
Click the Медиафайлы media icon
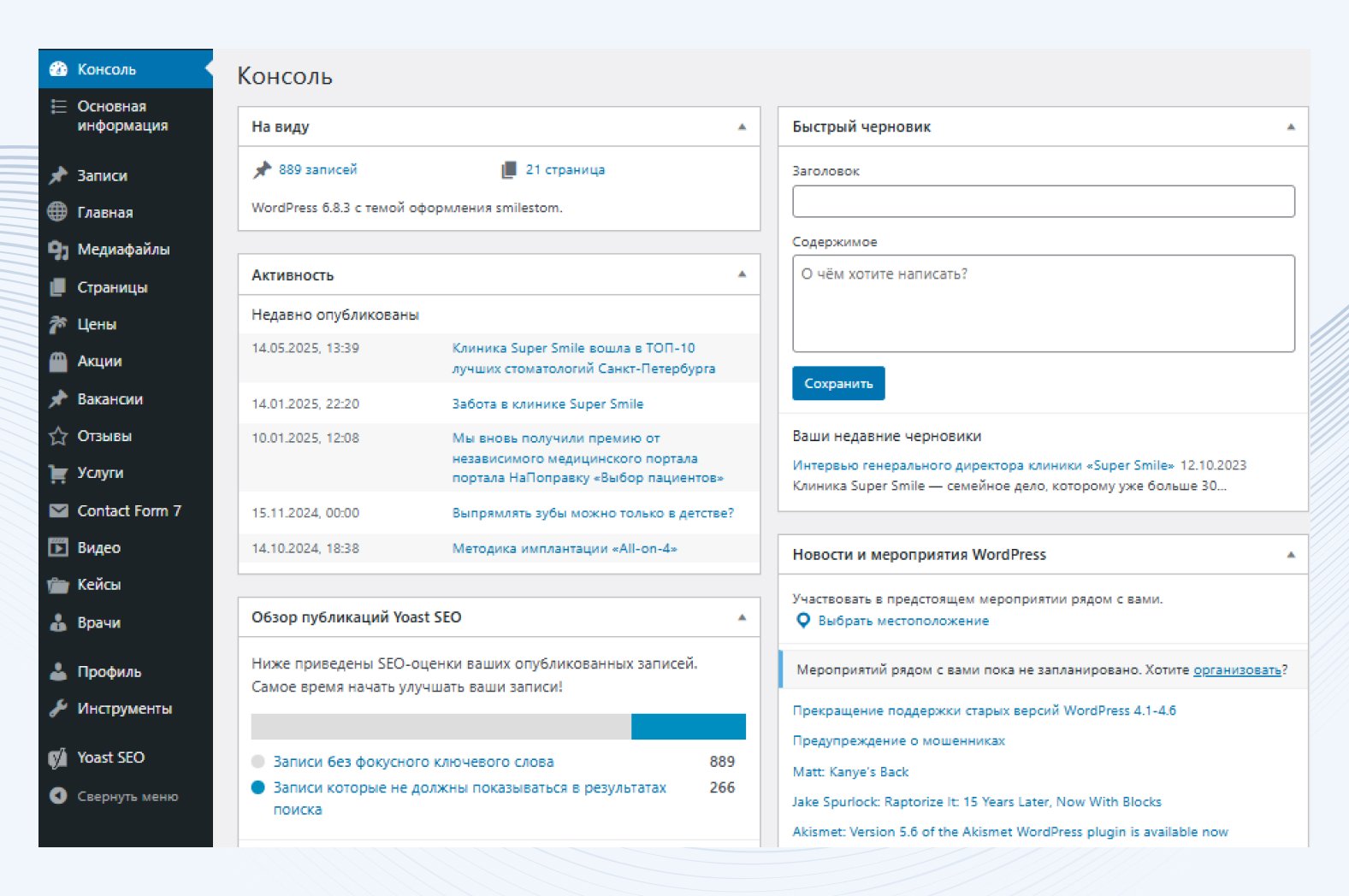point(58,250)
